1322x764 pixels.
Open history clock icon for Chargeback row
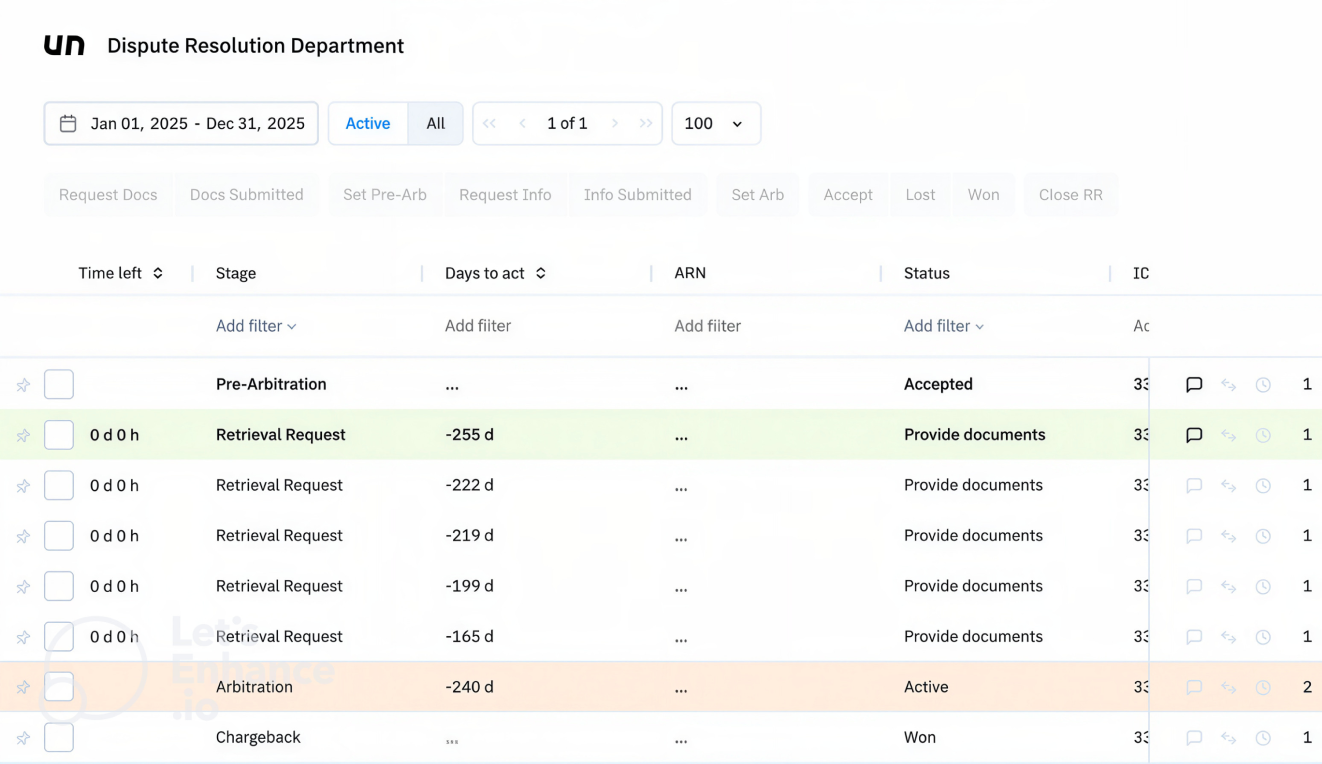coord(1263,738)
